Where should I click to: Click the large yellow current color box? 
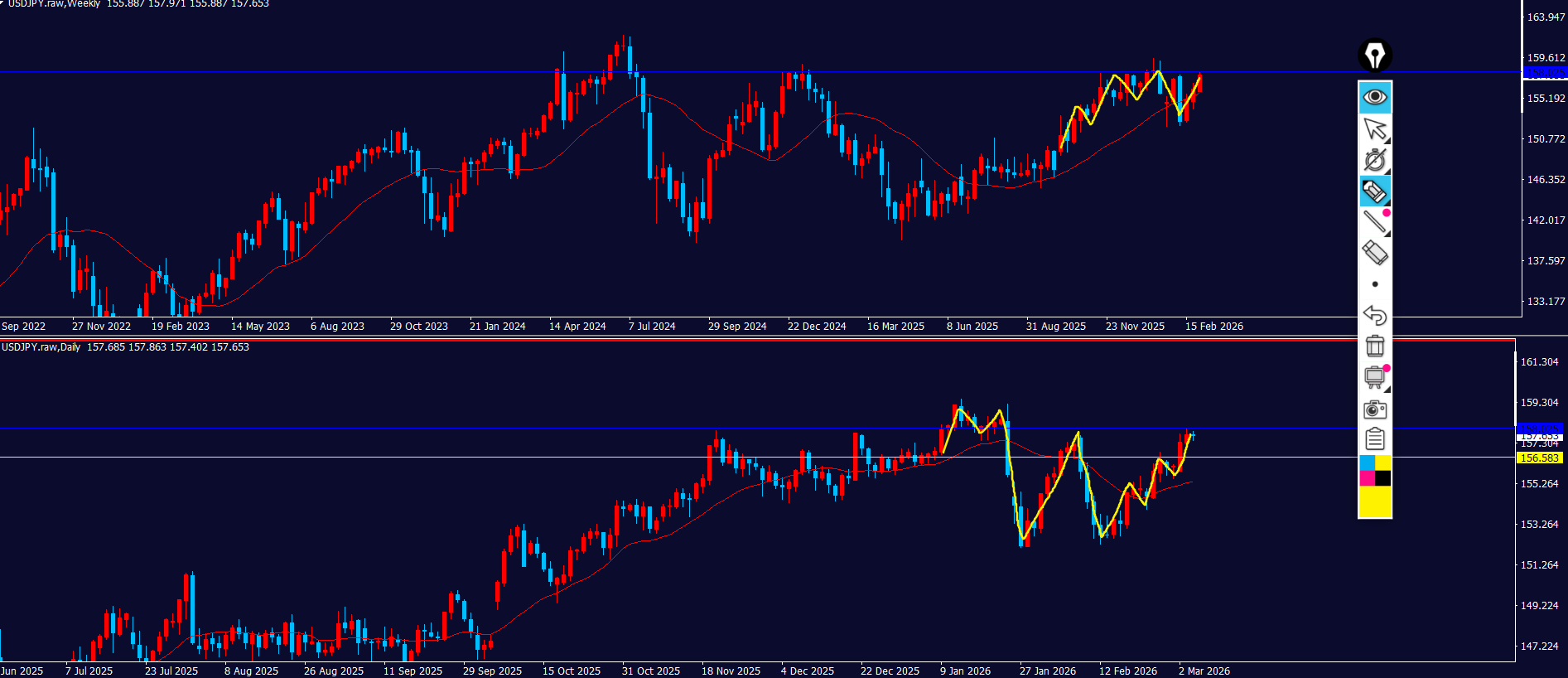point(1374,502)
